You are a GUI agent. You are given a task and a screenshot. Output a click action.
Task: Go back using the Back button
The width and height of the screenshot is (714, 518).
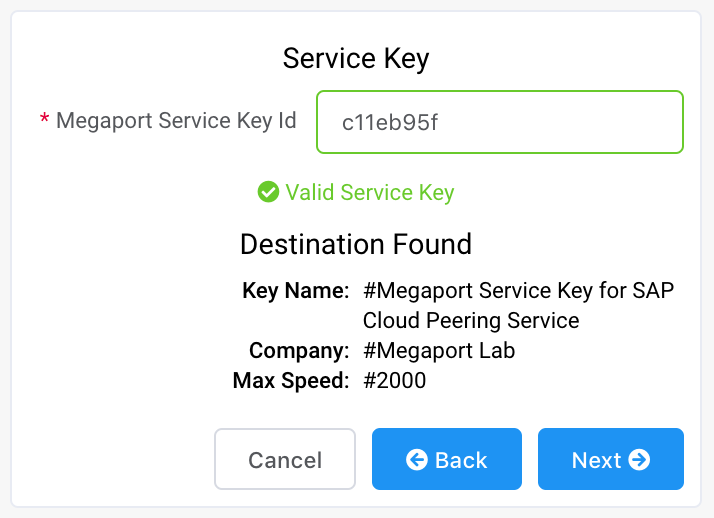coord(447,460)
